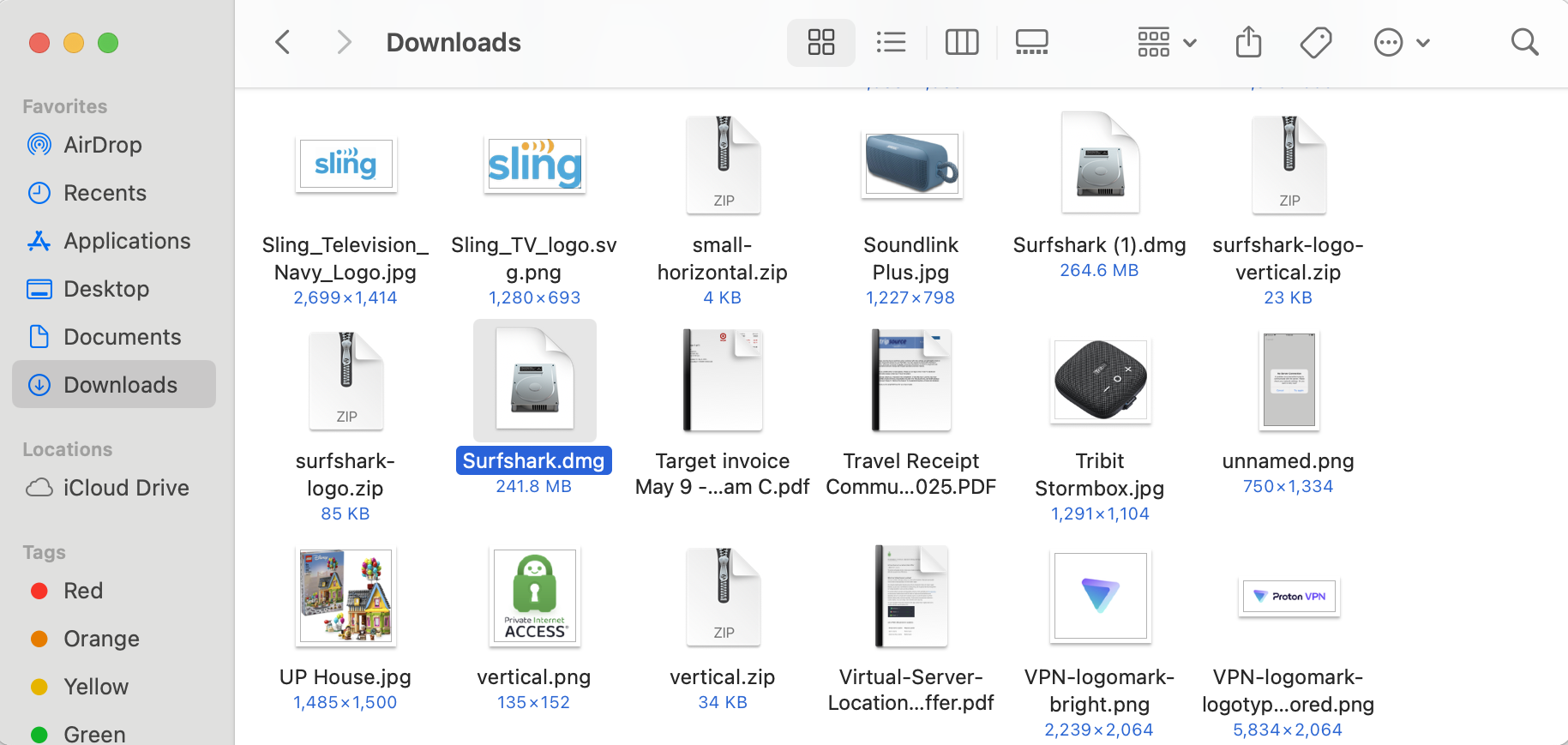Open the Documents folder in sidebar
This screenshot has width=1568, height=745.
coord(122,337)
